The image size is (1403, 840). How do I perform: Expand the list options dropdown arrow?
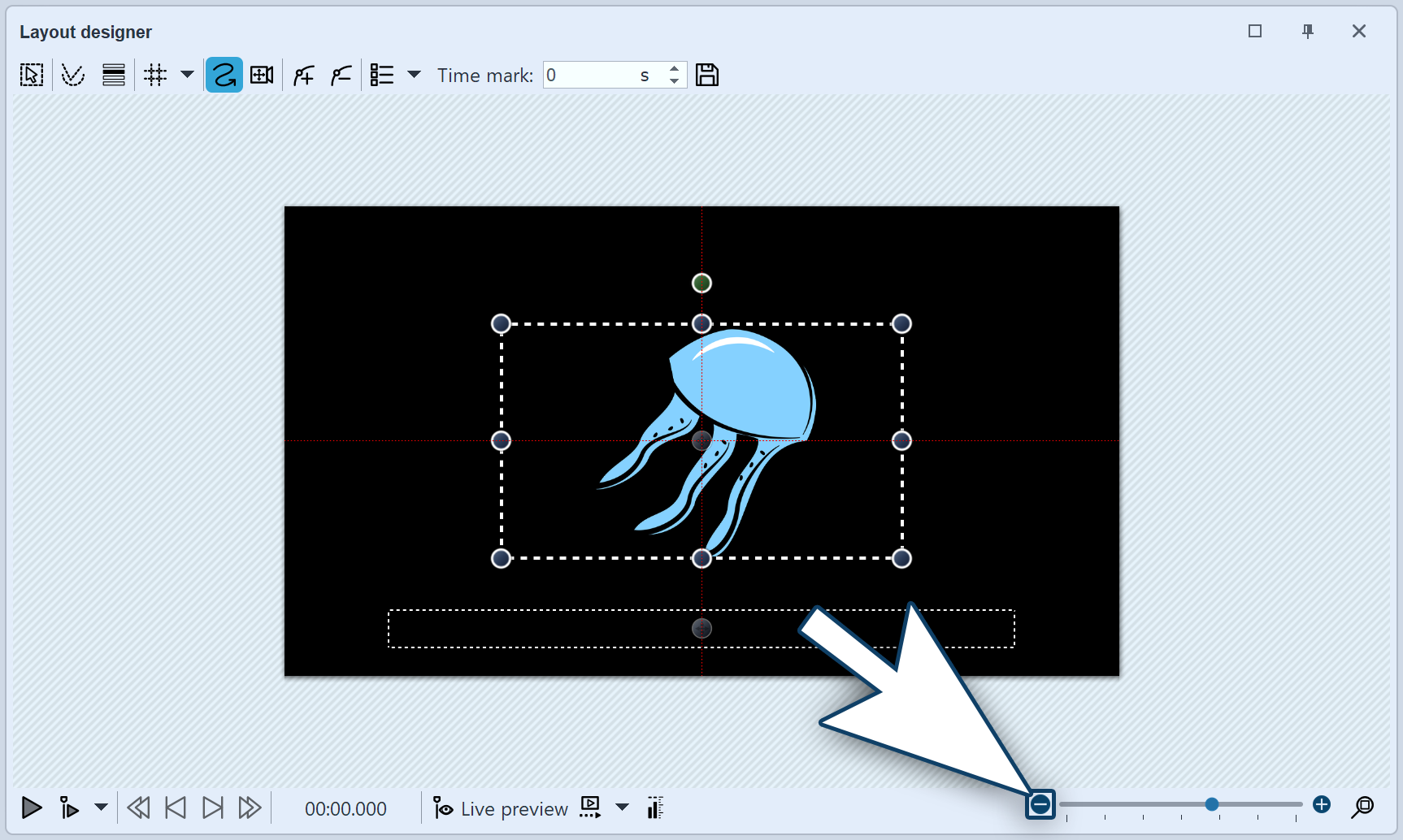click(x=414, y=75)
